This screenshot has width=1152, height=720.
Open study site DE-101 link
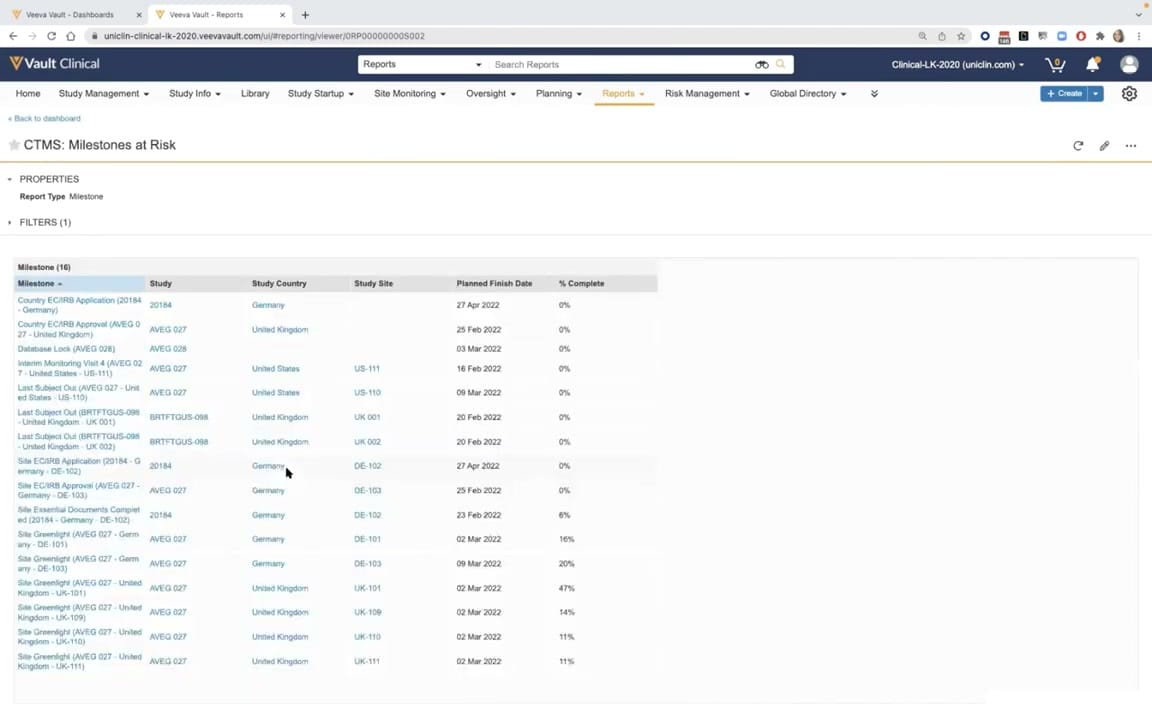(367, 539)
